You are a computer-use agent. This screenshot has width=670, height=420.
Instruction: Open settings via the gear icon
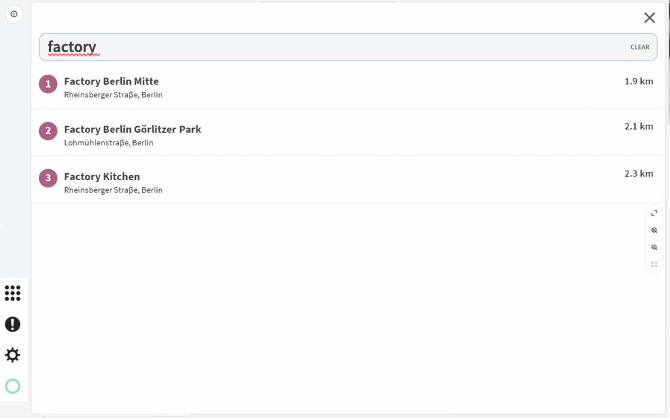click(12, 355)
